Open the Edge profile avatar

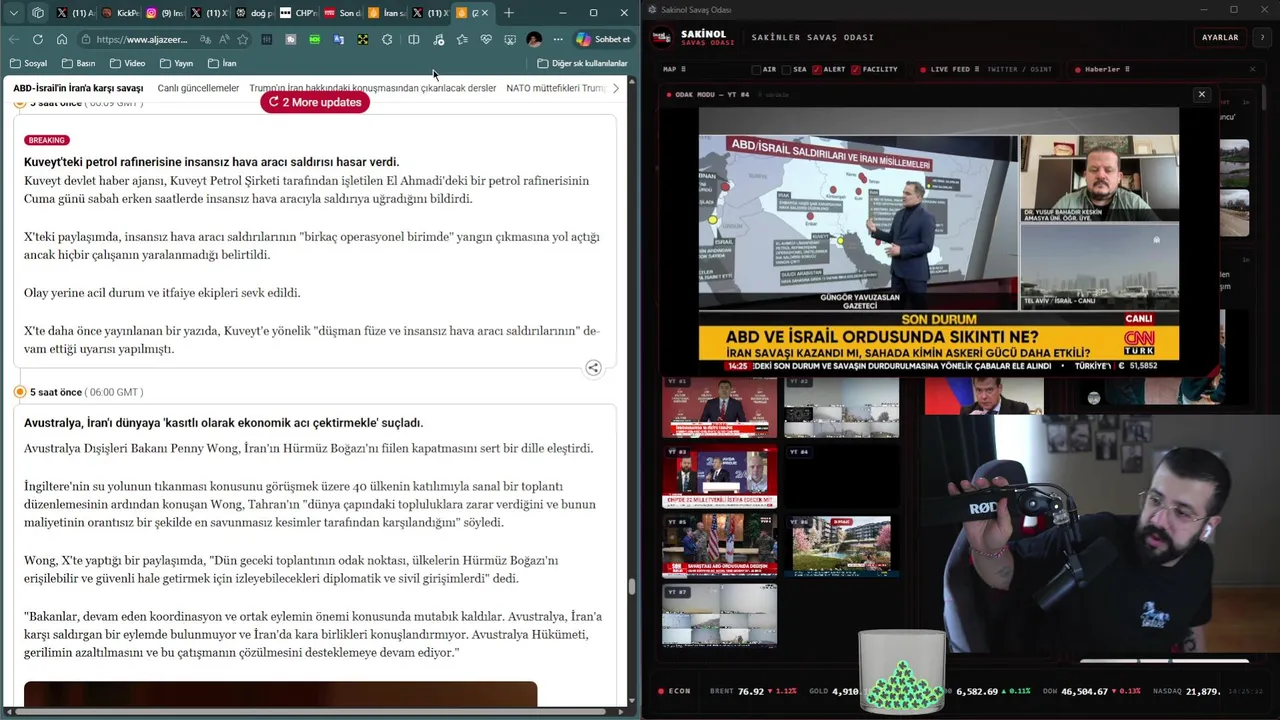pyautogui.click(x=534, y=39)
